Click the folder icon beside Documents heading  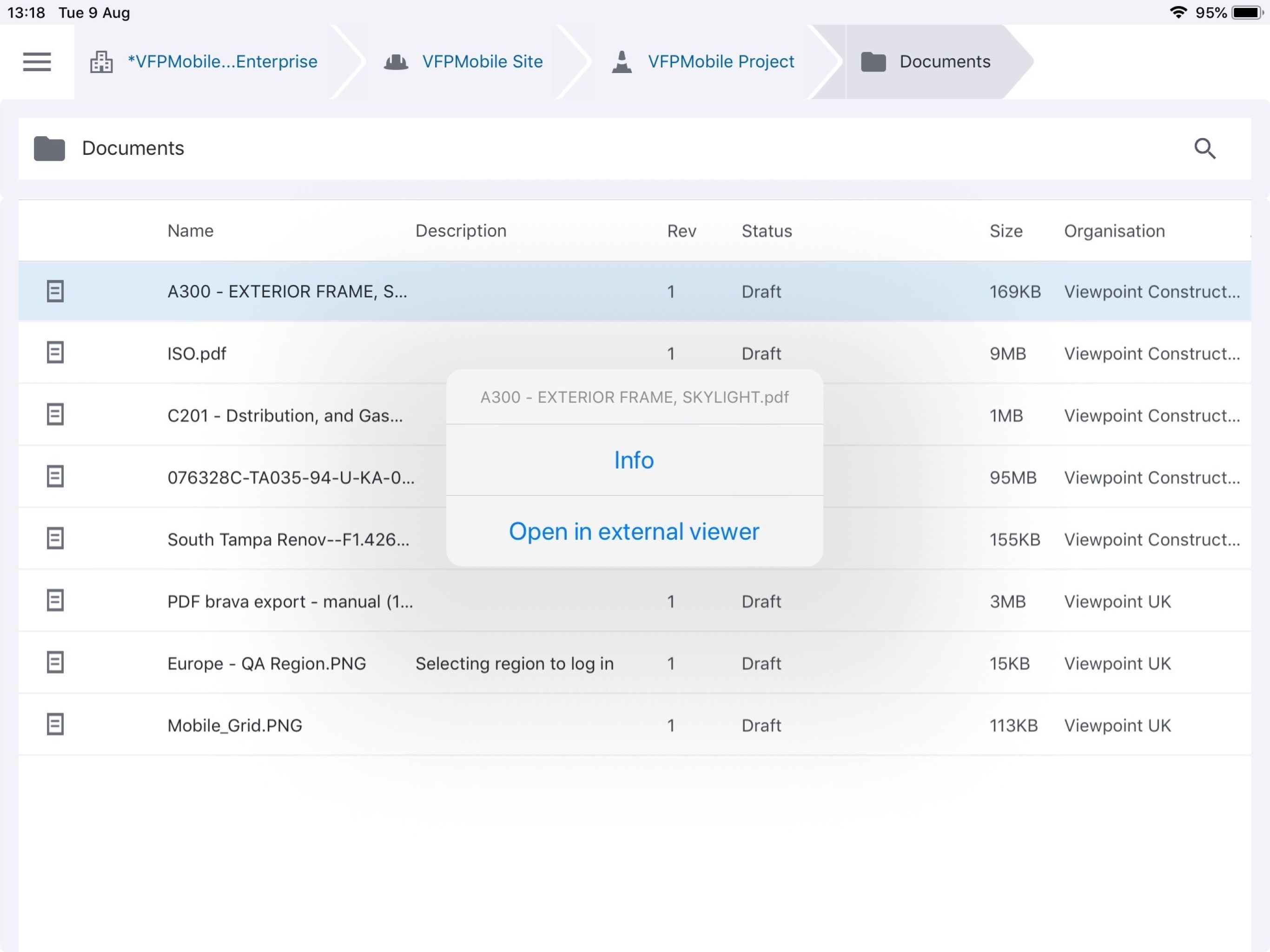tap(48, 148)
